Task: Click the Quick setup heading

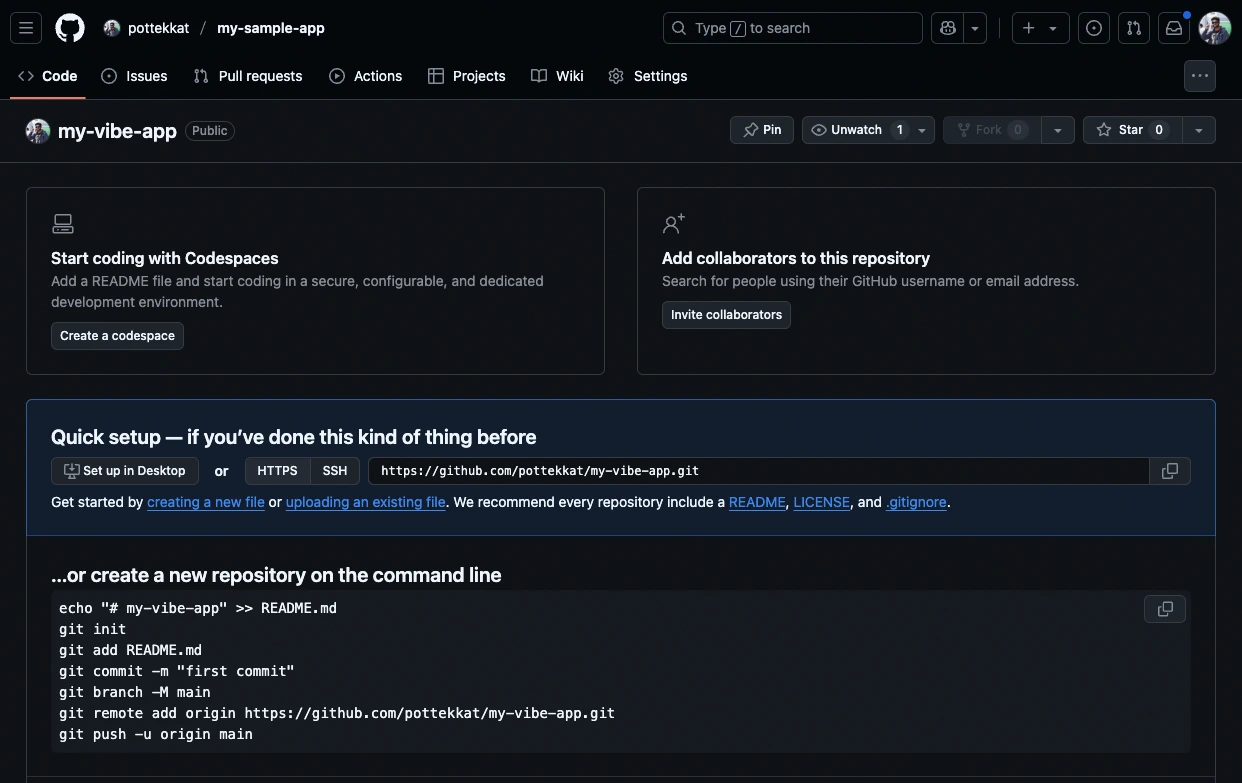Action: (294, 437)
